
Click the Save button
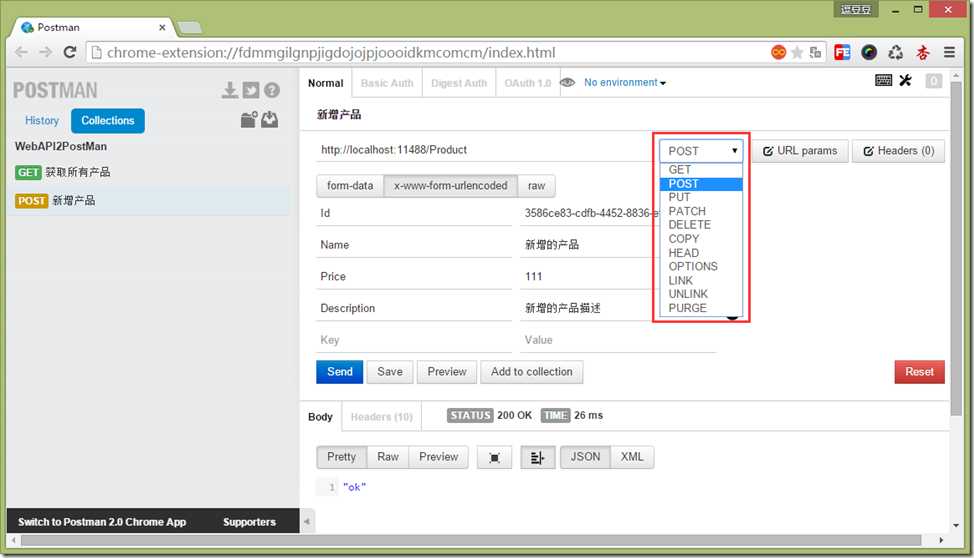[x=390, y=372]
